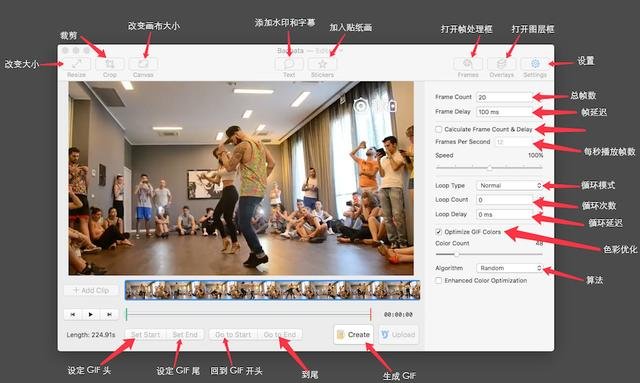Click the Go to Start button
640x383 pixels.
pyautogui.click(x=233, y=334)
